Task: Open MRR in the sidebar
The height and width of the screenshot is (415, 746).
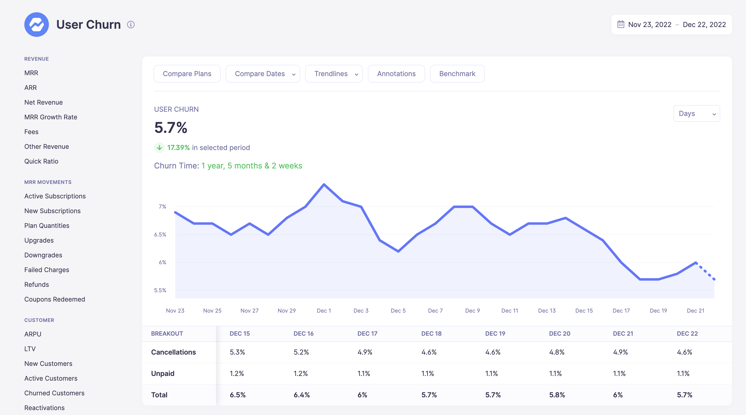Action: [31, 73]
